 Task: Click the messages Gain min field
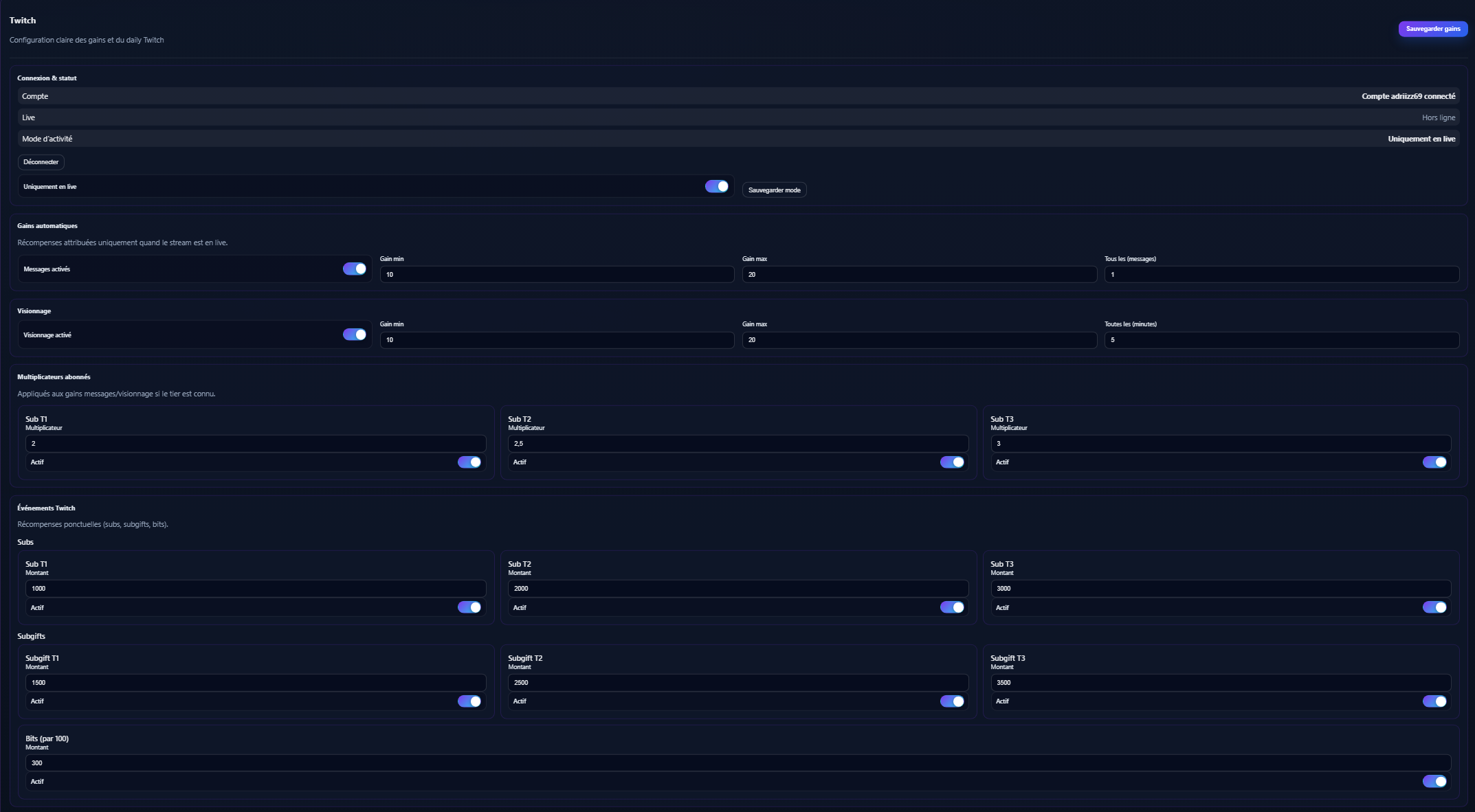point(557,275)
